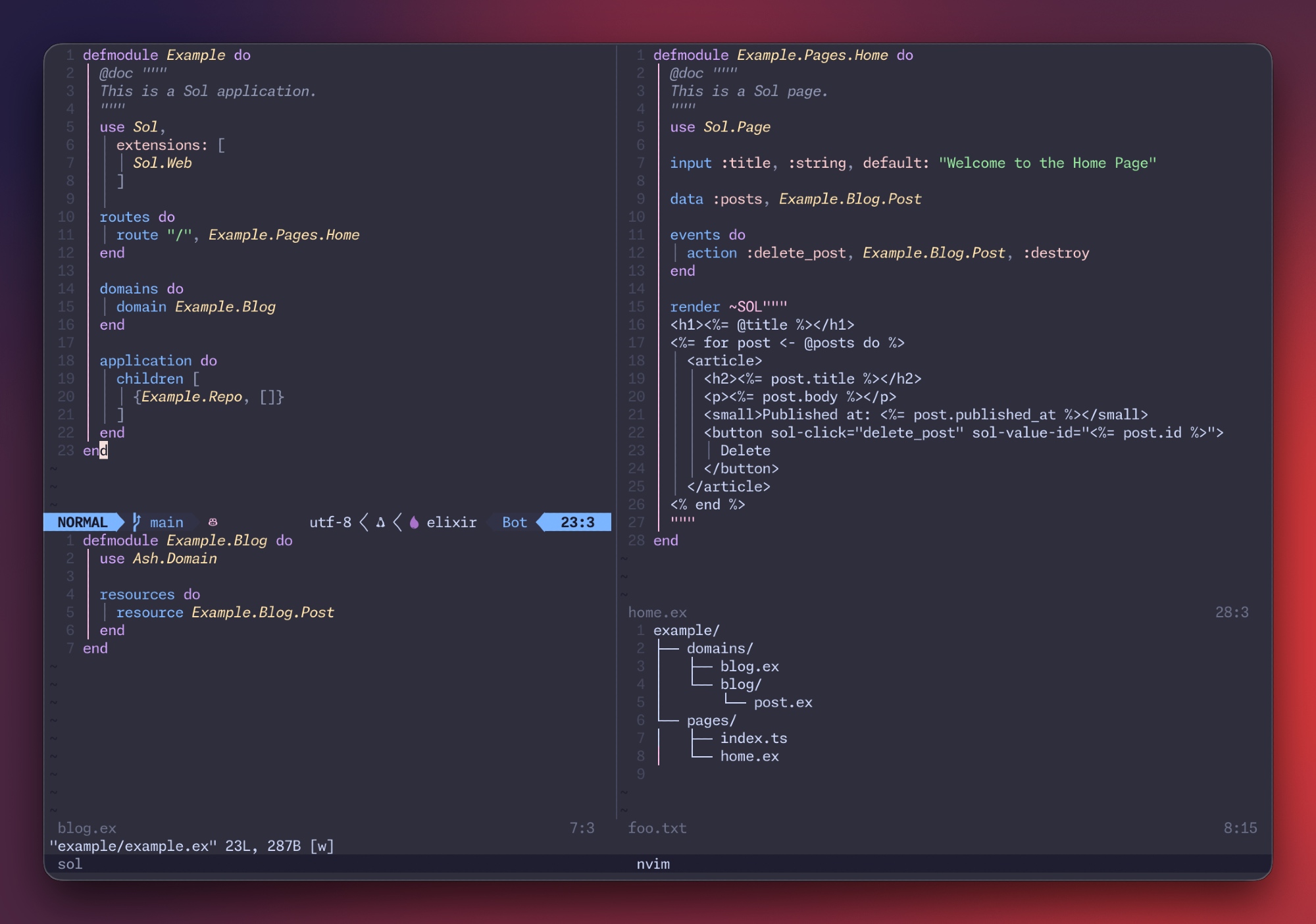Select domains/ folder in file tree
Screen dimensions: 1316x924
click(x=719, y=648)
